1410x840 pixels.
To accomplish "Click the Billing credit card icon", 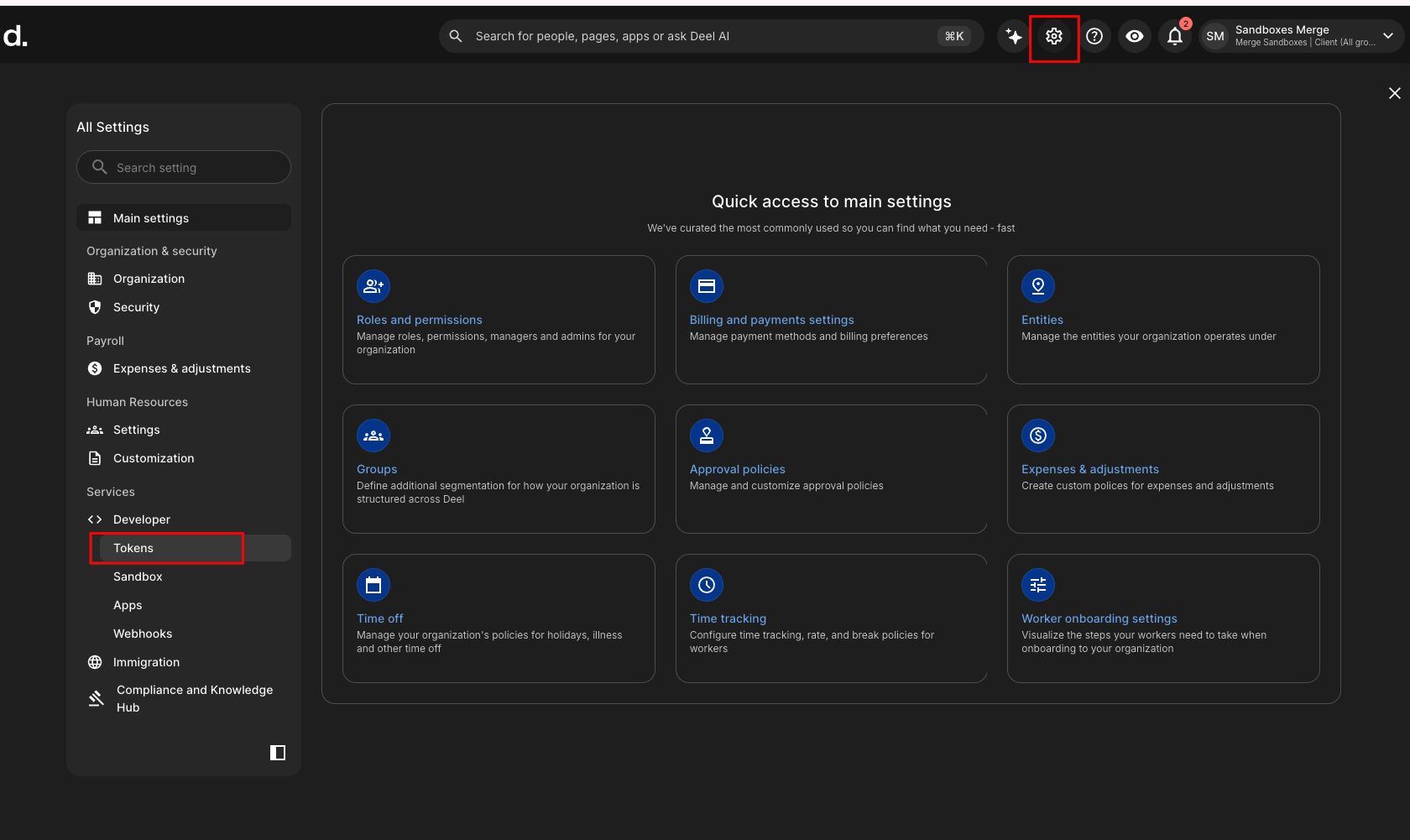I will click(707, 286).
